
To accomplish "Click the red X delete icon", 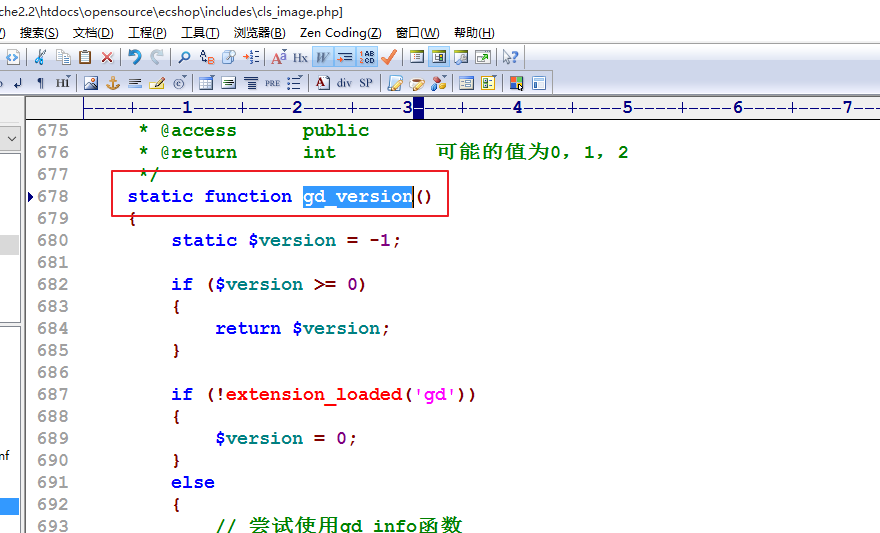I will (107, 58).
